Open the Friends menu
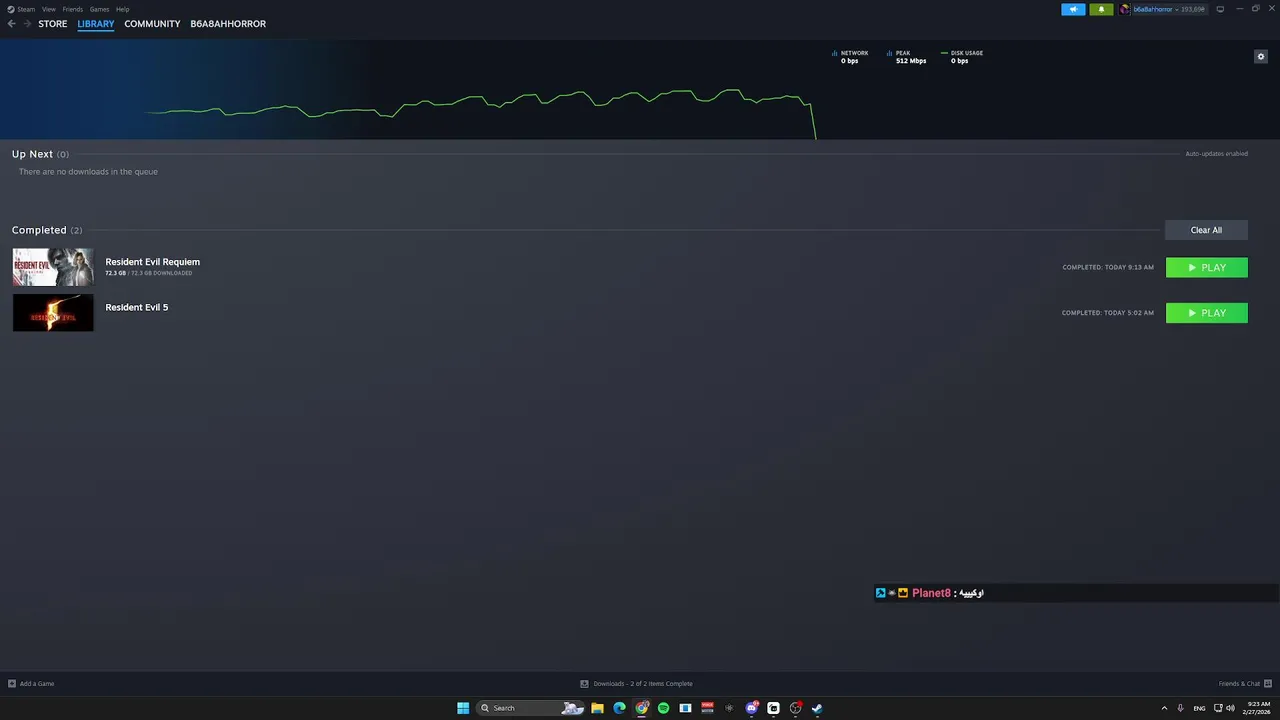 click(x=73, y=9)
